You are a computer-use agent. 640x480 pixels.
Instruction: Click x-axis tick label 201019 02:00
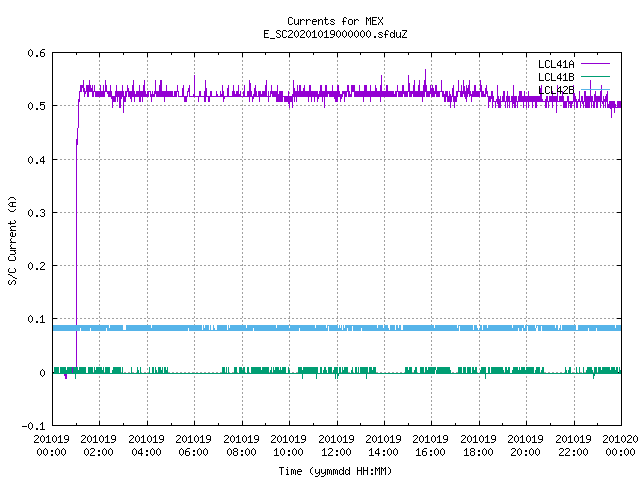pos(98,446)
